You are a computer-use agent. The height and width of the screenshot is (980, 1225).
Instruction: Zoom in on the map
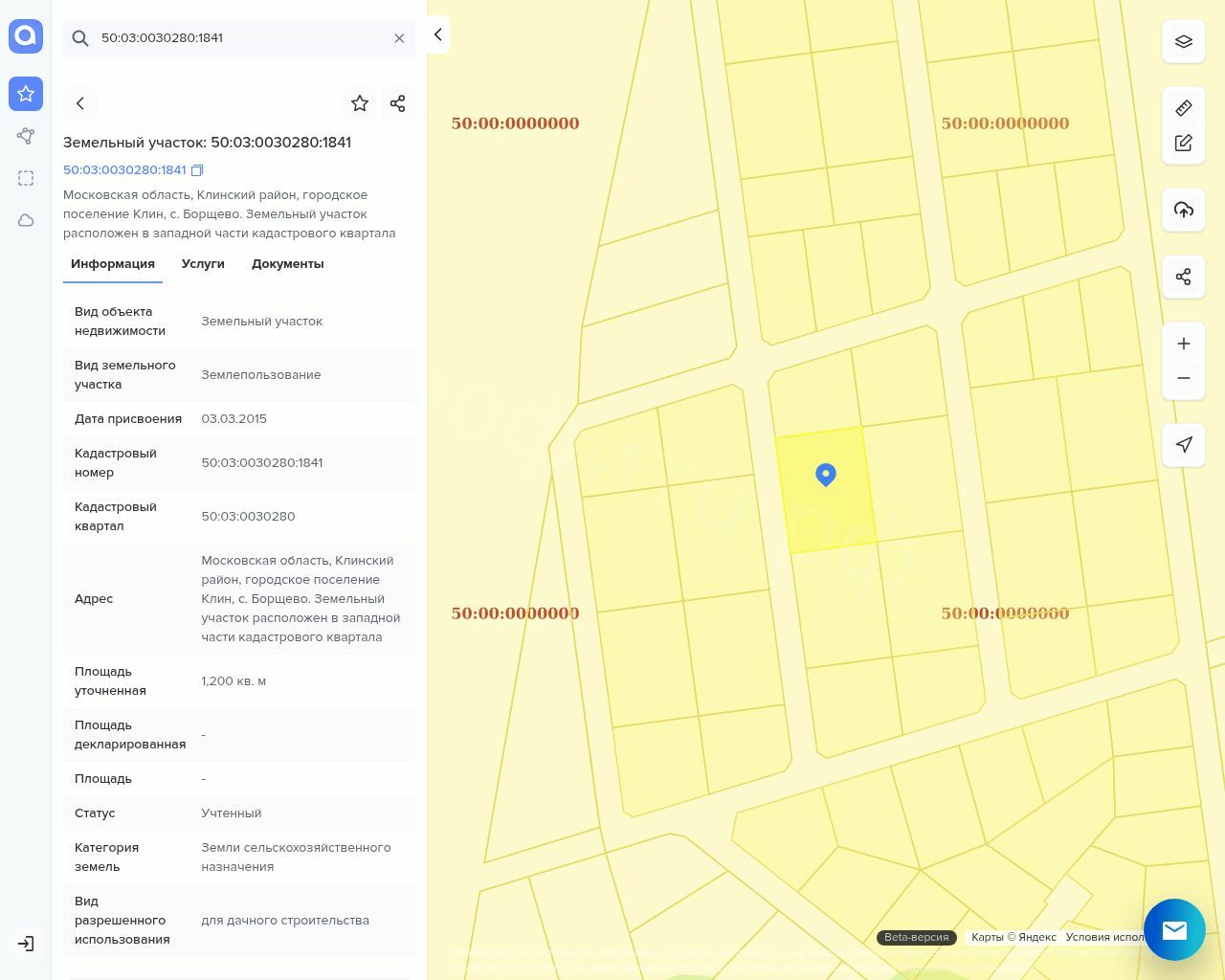pyautogui.click(x=1183, y=344)
